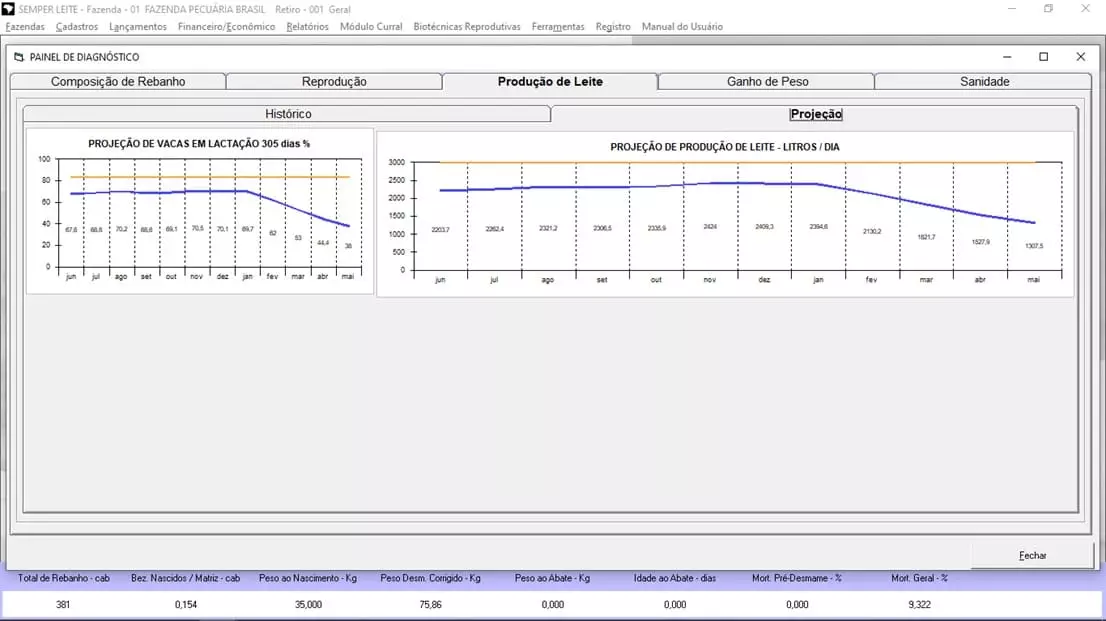Screen dimensions: 1106x621
Task: Click the Painel de Diagnóstico window icon
Action: coord(19,57)
